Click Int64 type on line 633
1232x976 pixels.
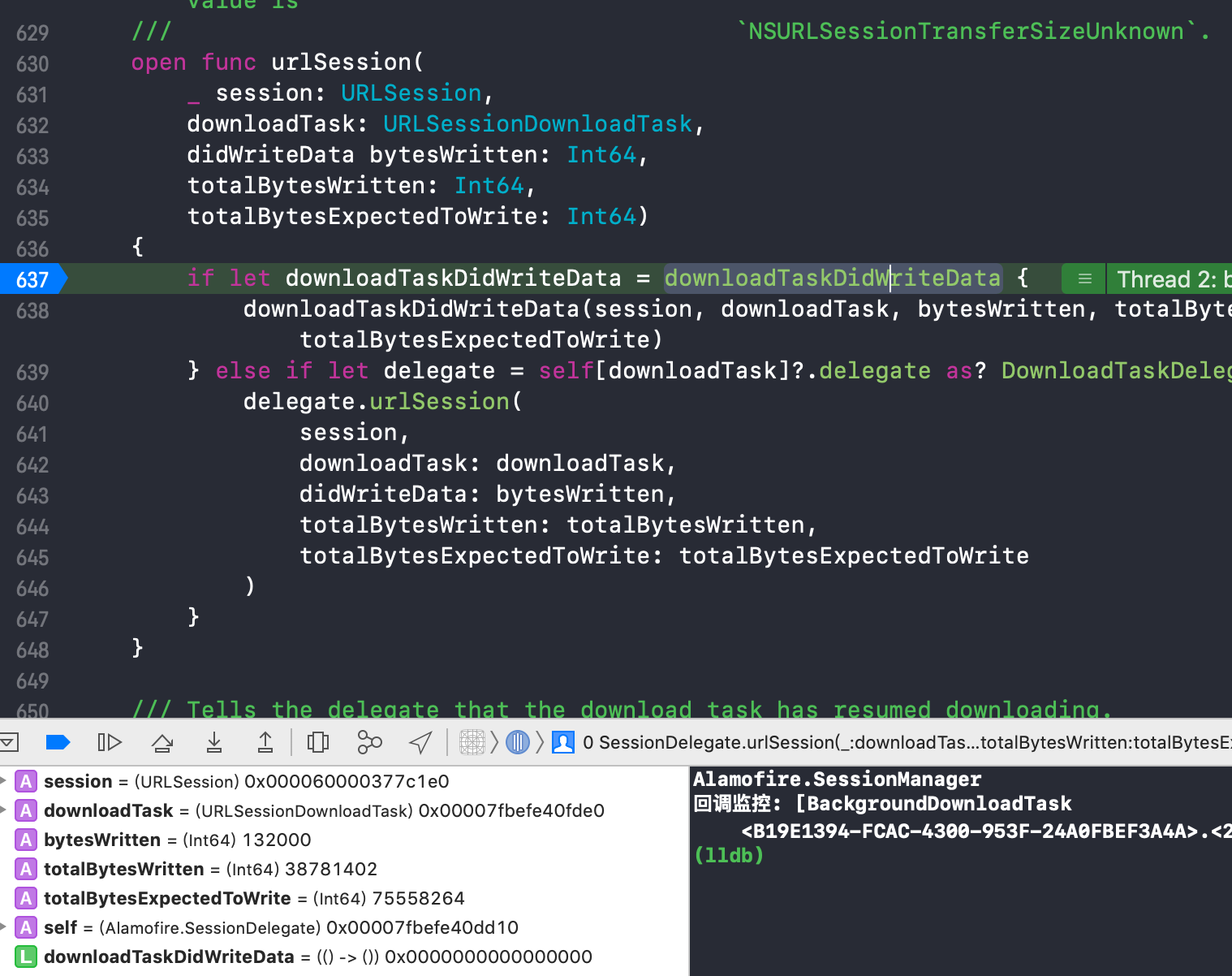tap(601, 154)
